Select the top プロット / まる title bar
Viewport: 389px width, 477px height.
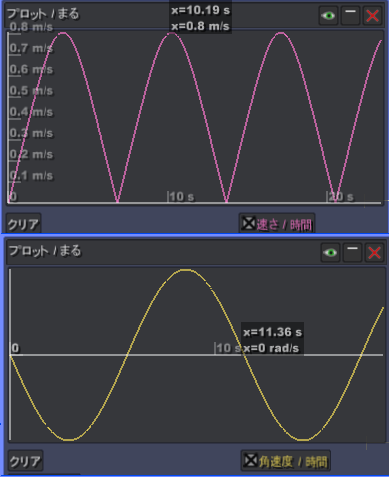[x=160, y=15]
